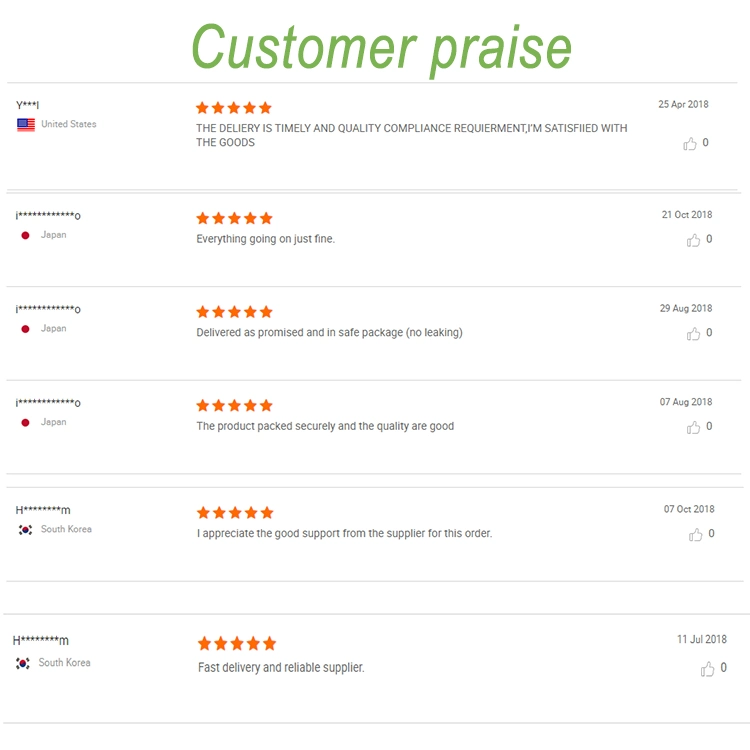
Task: Click thumbs-up on 11 Jul 2018 review
Action: tap(707, 669)
